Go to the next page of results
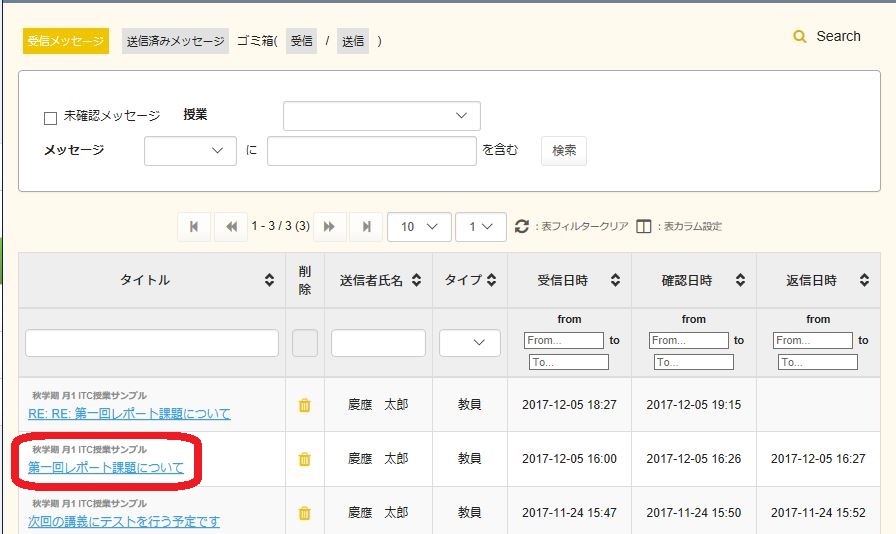 point(329,227)
